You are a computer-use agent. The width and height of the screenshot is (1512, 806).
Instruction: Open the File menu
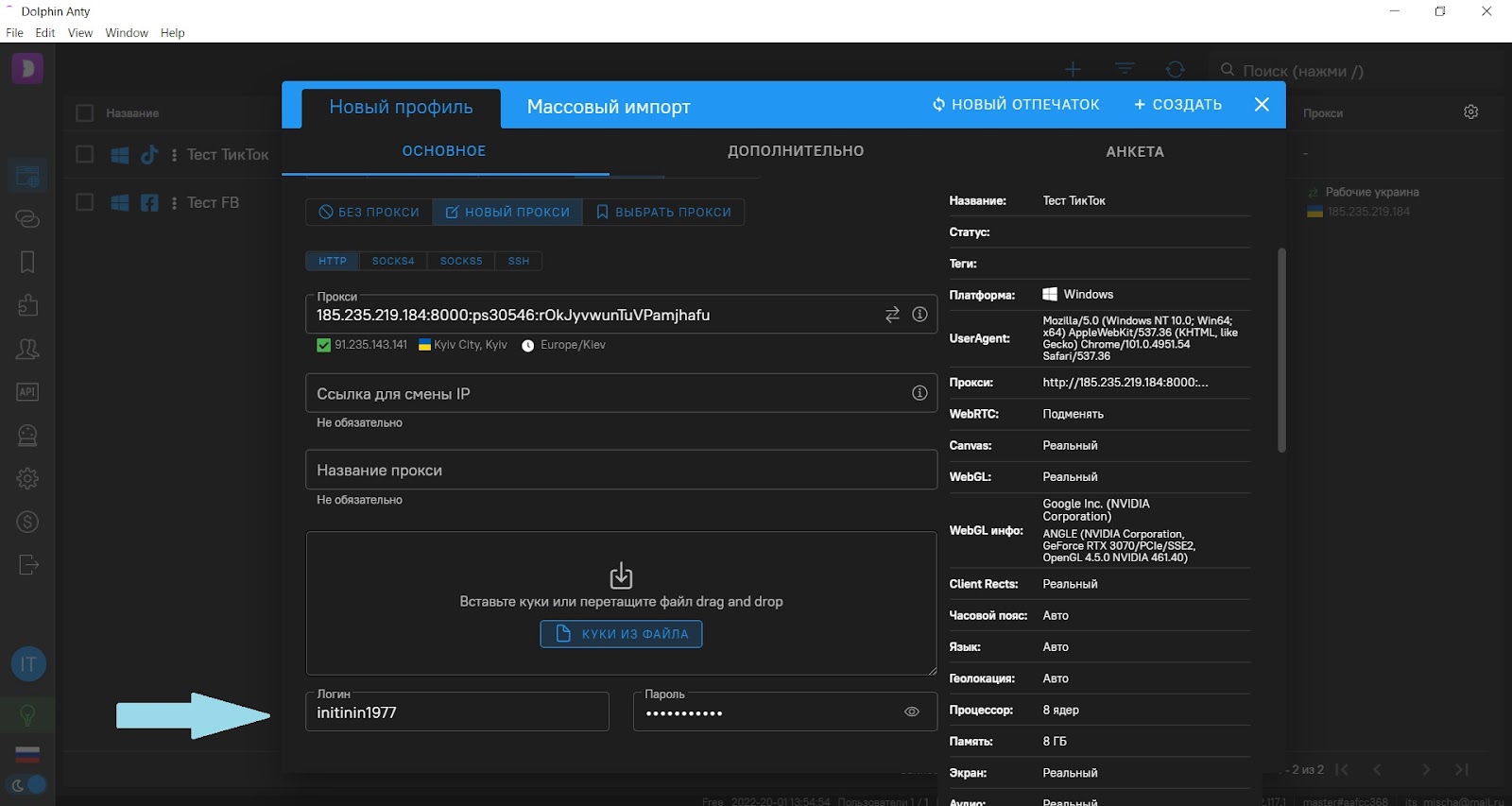14,33
